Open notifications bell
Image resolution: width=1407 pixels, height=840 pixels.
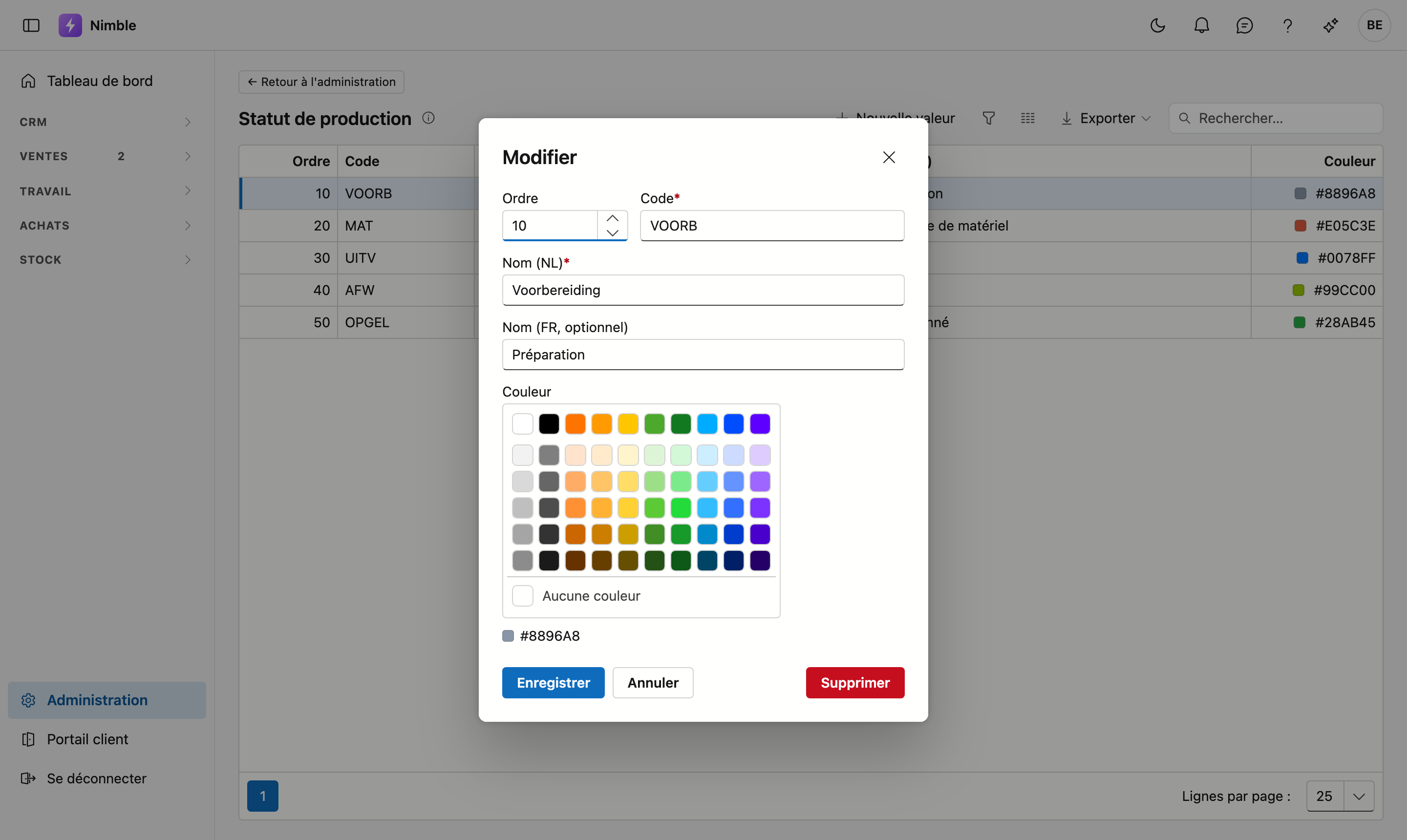tap(1201, 25)
